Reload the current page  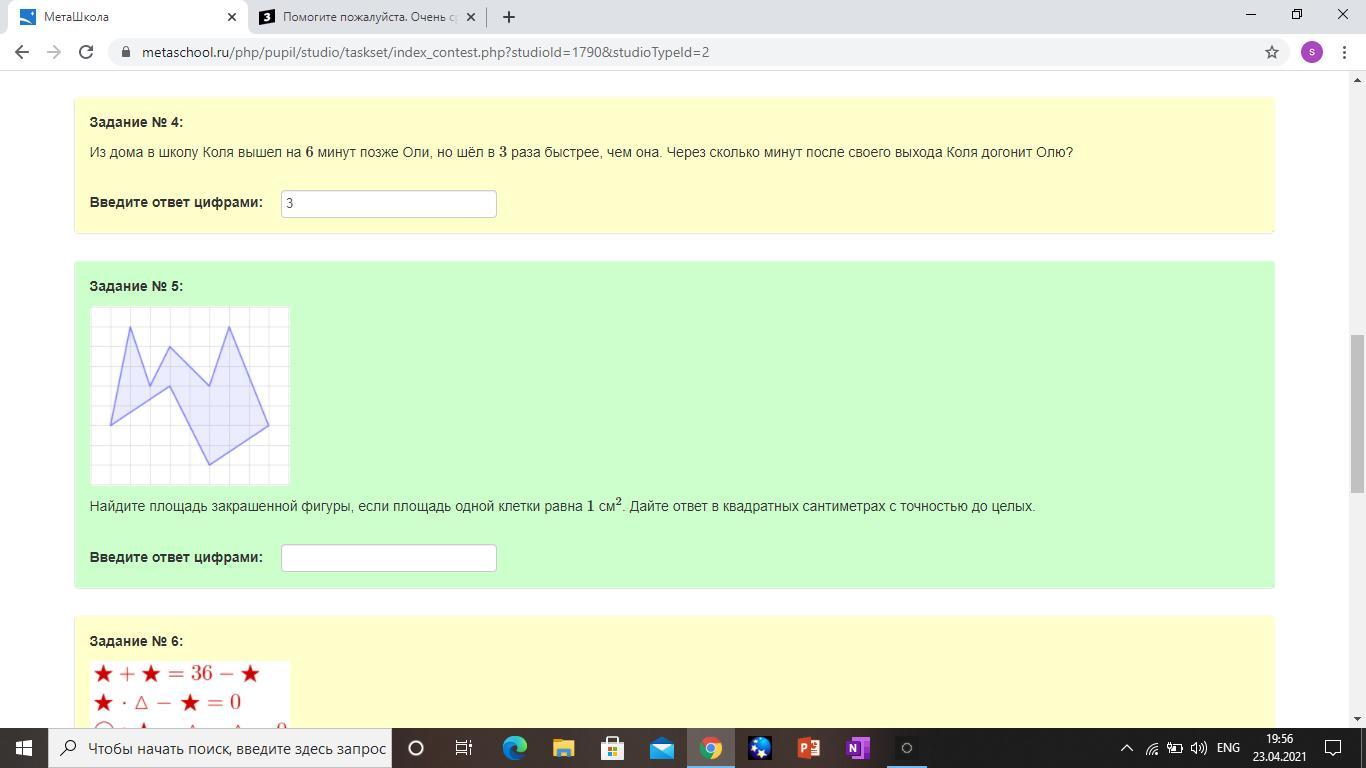tap(86, 52)
